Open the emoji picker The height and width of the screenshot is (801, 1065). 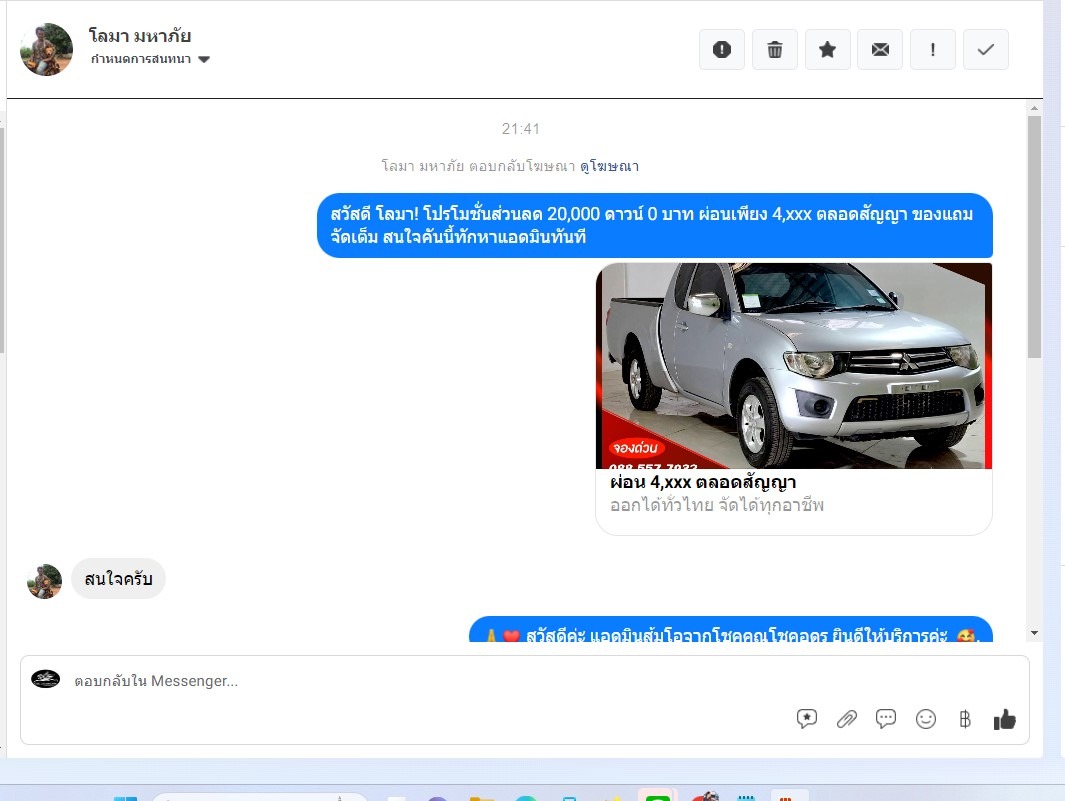(x=926, y=718)
